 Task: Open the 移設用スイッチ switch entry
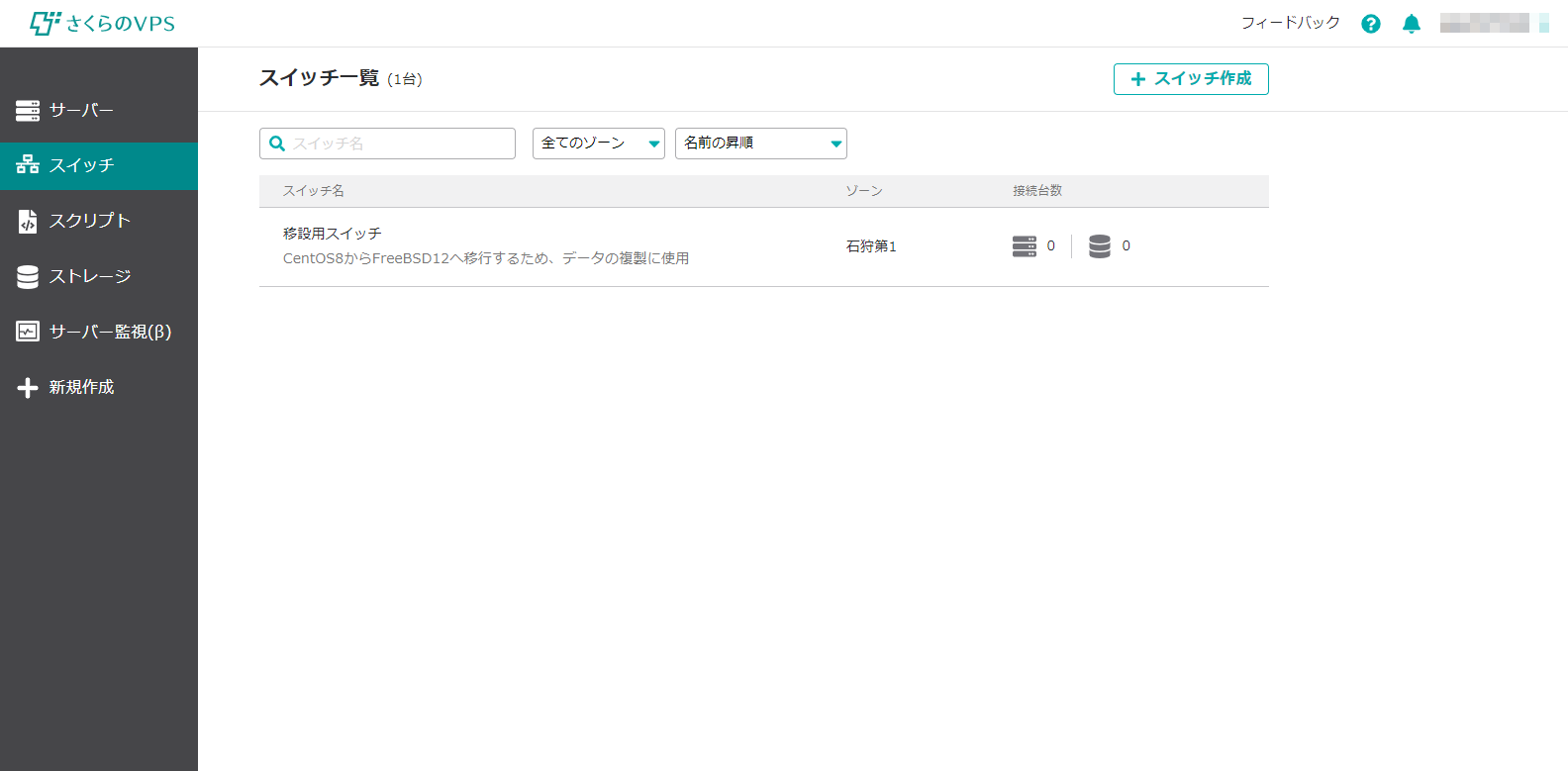(x=333, y=234)
